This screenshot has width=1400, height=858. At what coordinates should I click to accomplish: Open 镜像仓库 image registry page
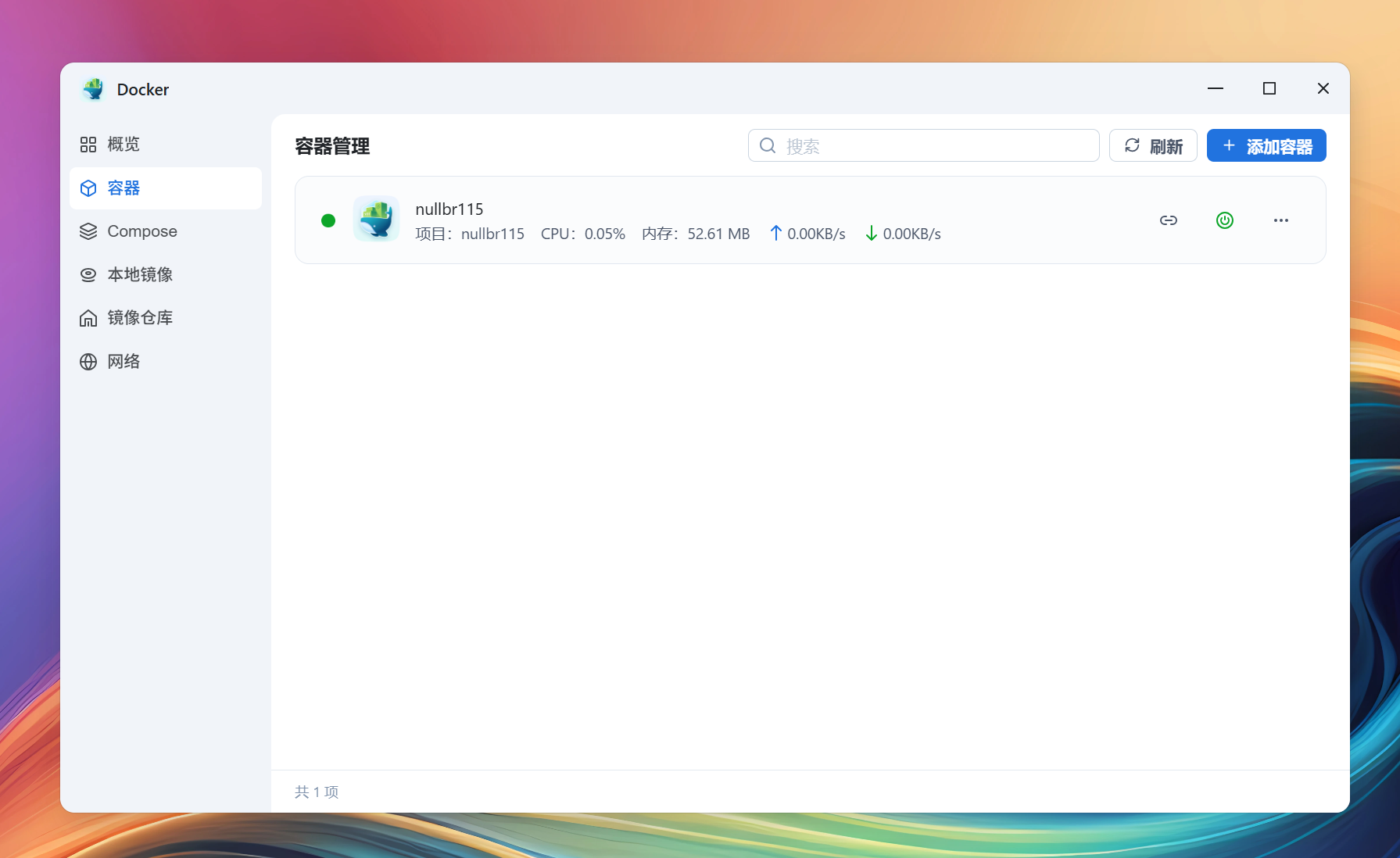click(x=139, y=318)
